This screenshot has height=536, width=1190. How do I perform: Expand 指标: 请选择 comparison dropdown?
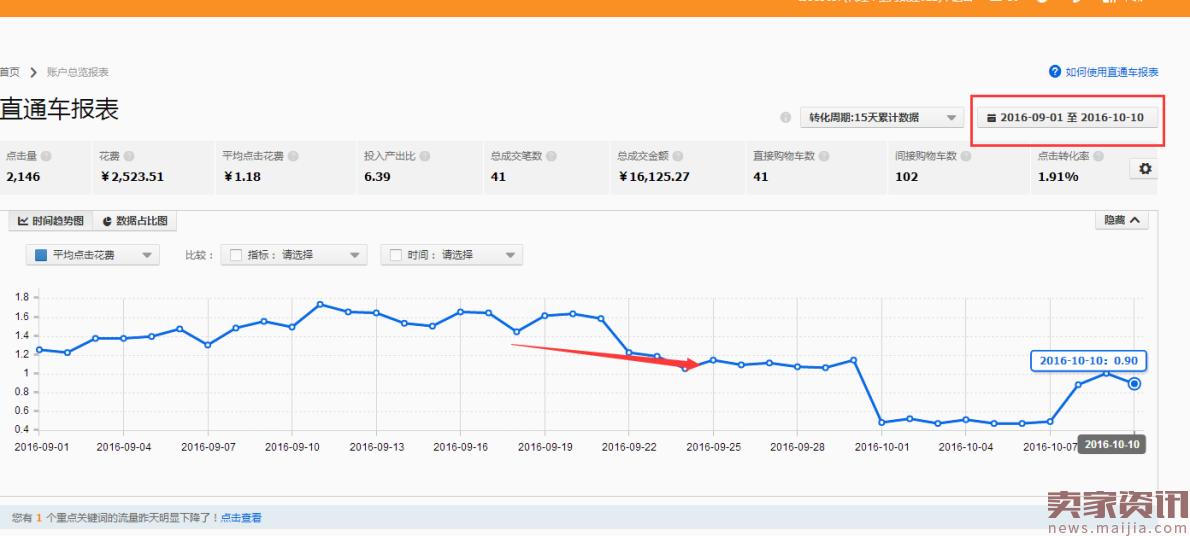294,255
